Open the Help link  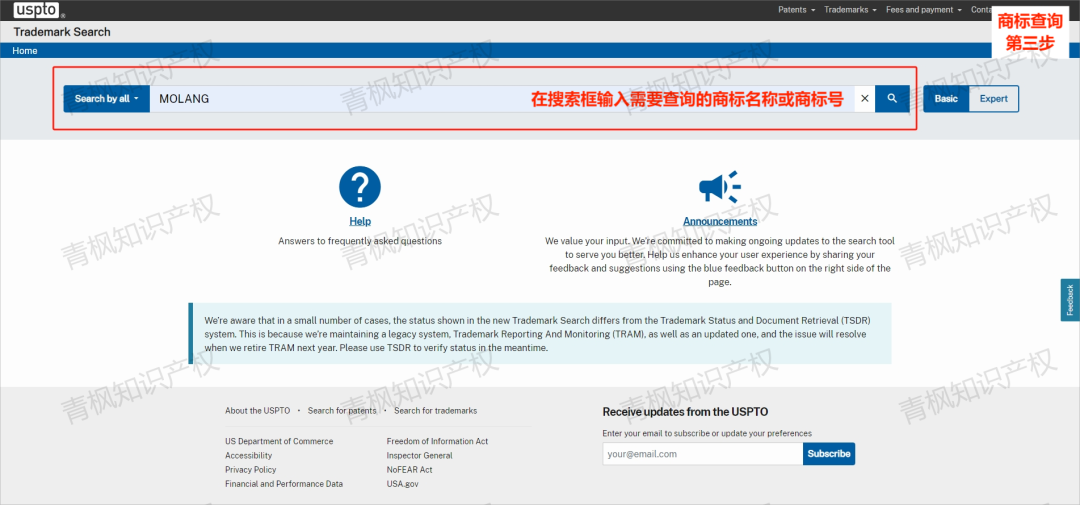coord(360,221)
